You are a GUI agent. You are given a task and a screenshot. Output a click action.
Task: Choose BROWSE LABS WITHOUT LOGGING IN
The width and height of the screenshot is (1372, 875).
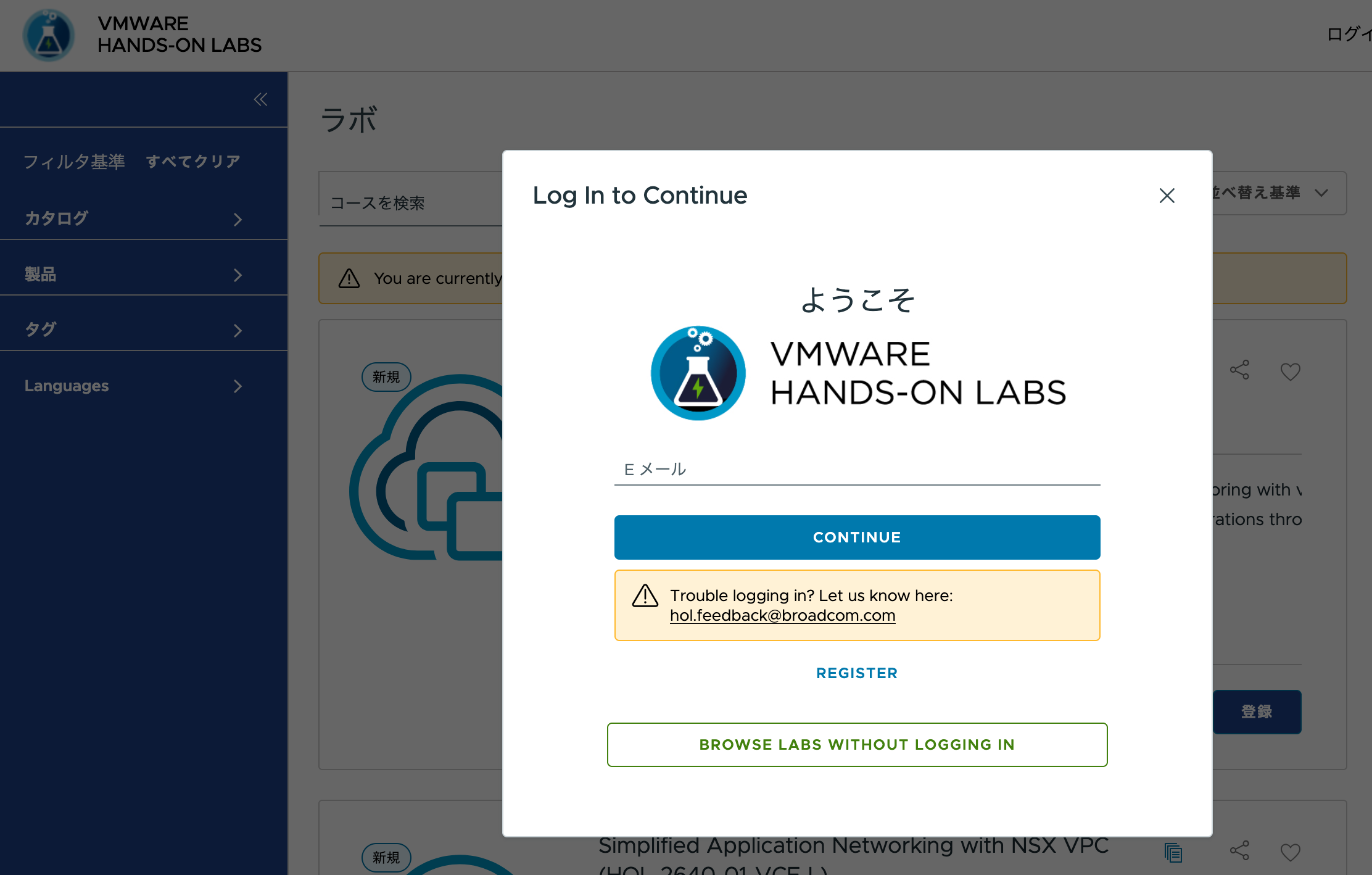click(x=856, y=745)
